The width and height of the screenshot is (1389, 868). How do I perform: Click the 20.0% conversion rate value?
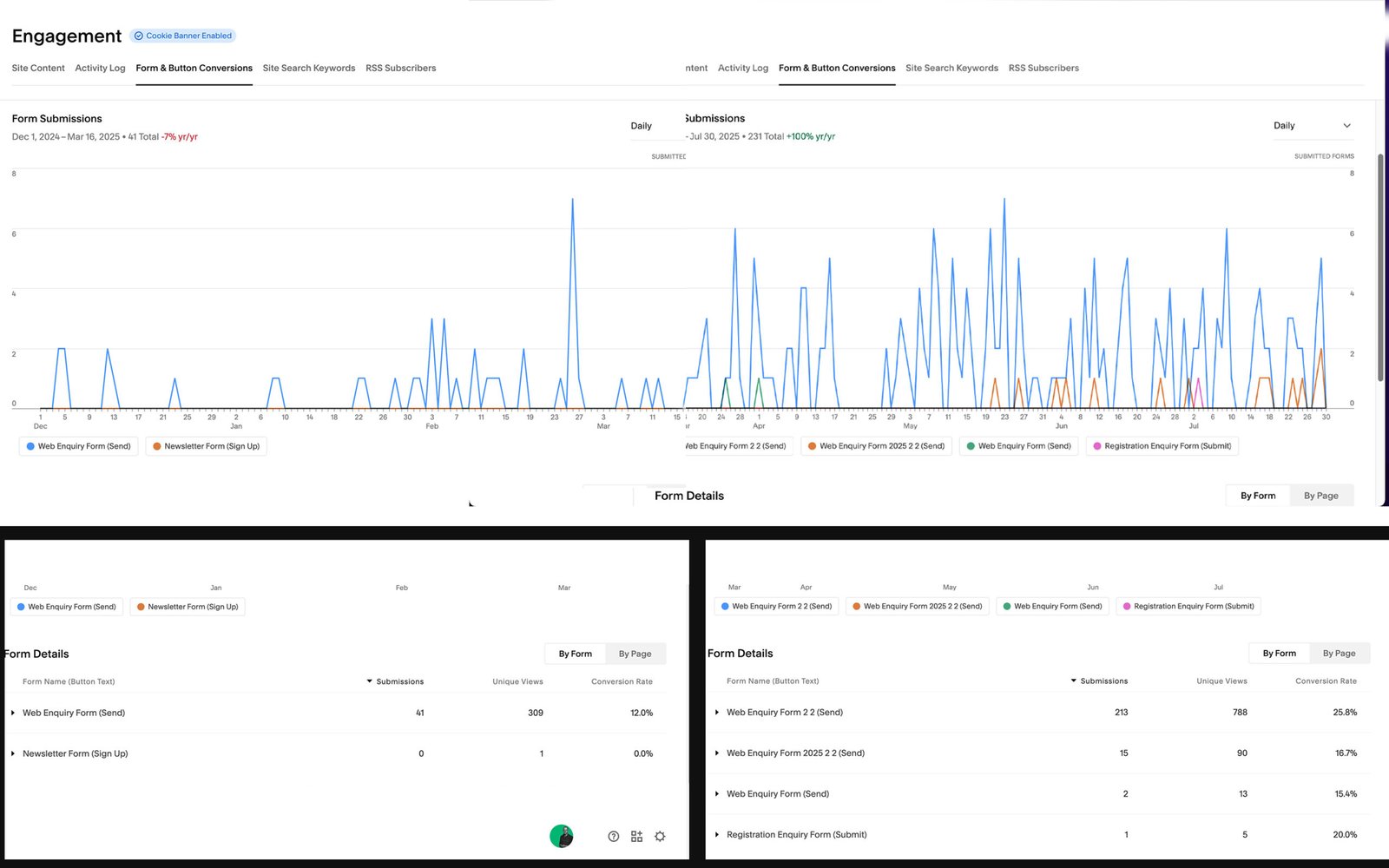[1345, 834]
